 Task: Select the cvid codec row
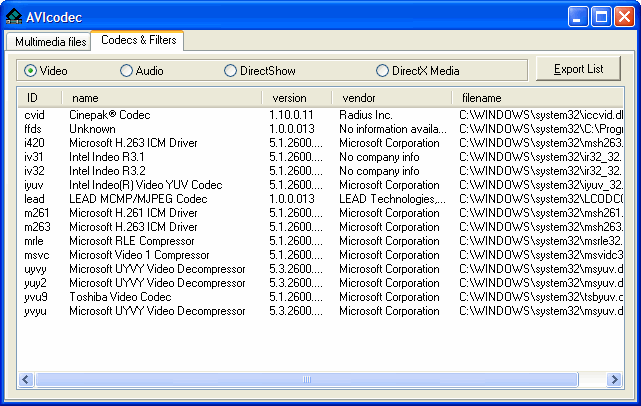tap(320, 115)
